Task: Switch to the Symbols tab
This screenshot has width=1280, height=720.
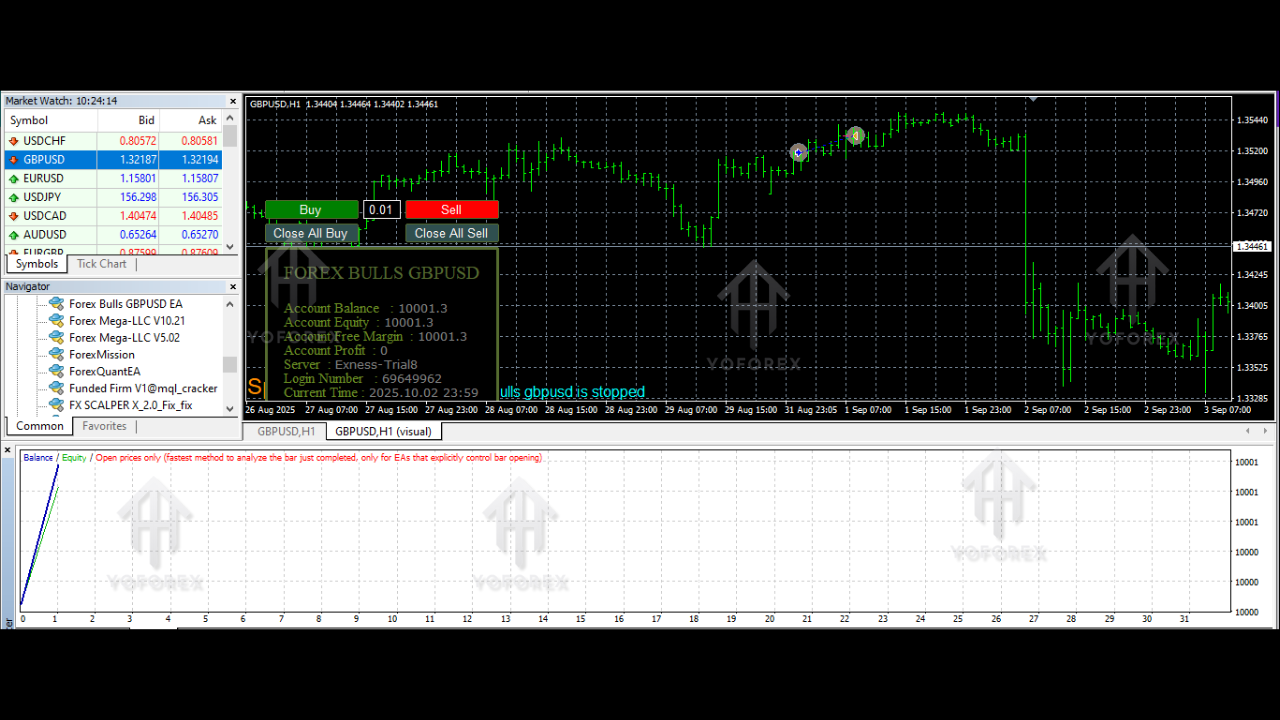Action: coord(36,264)
